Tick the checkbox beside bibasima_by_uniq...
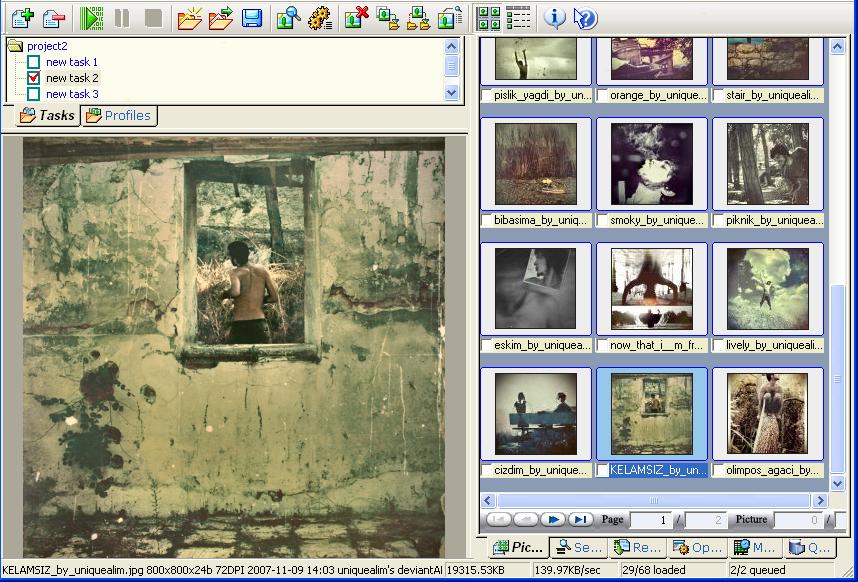 click(x=486, y=220)
